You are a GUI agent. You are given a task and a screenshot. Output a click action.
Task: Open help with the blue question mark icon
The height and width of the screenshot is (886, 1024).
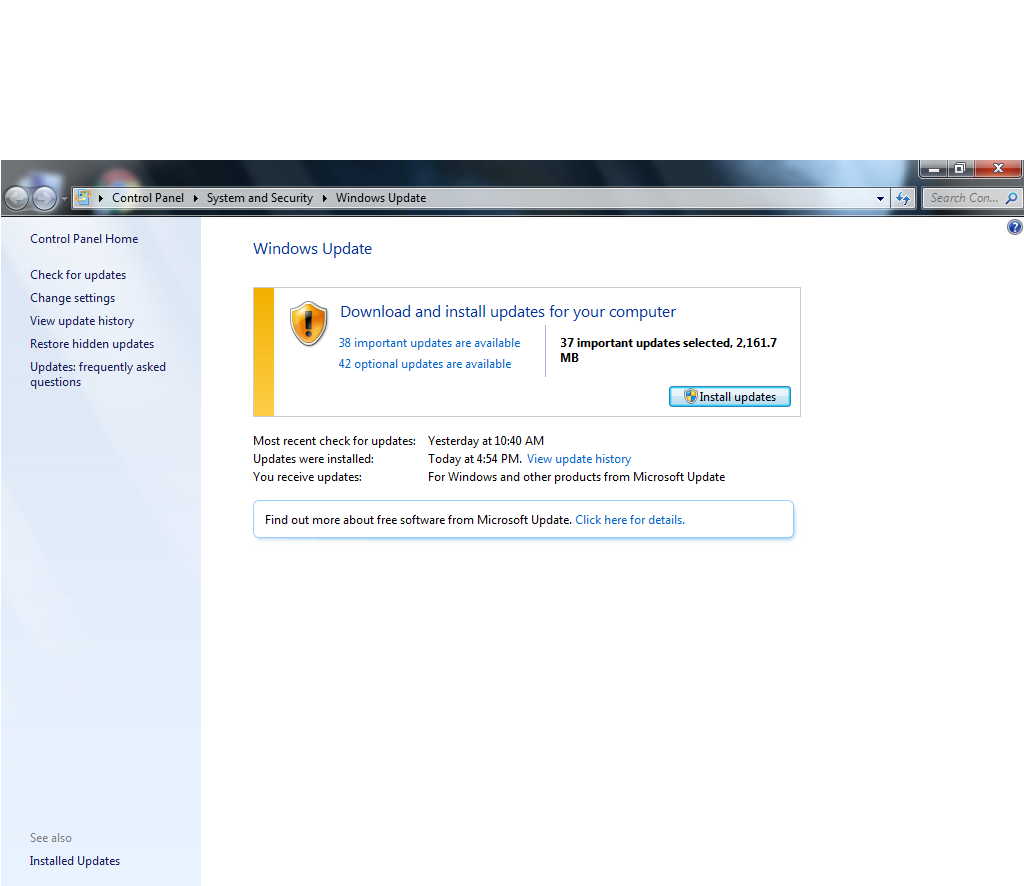click(1014, 228)
